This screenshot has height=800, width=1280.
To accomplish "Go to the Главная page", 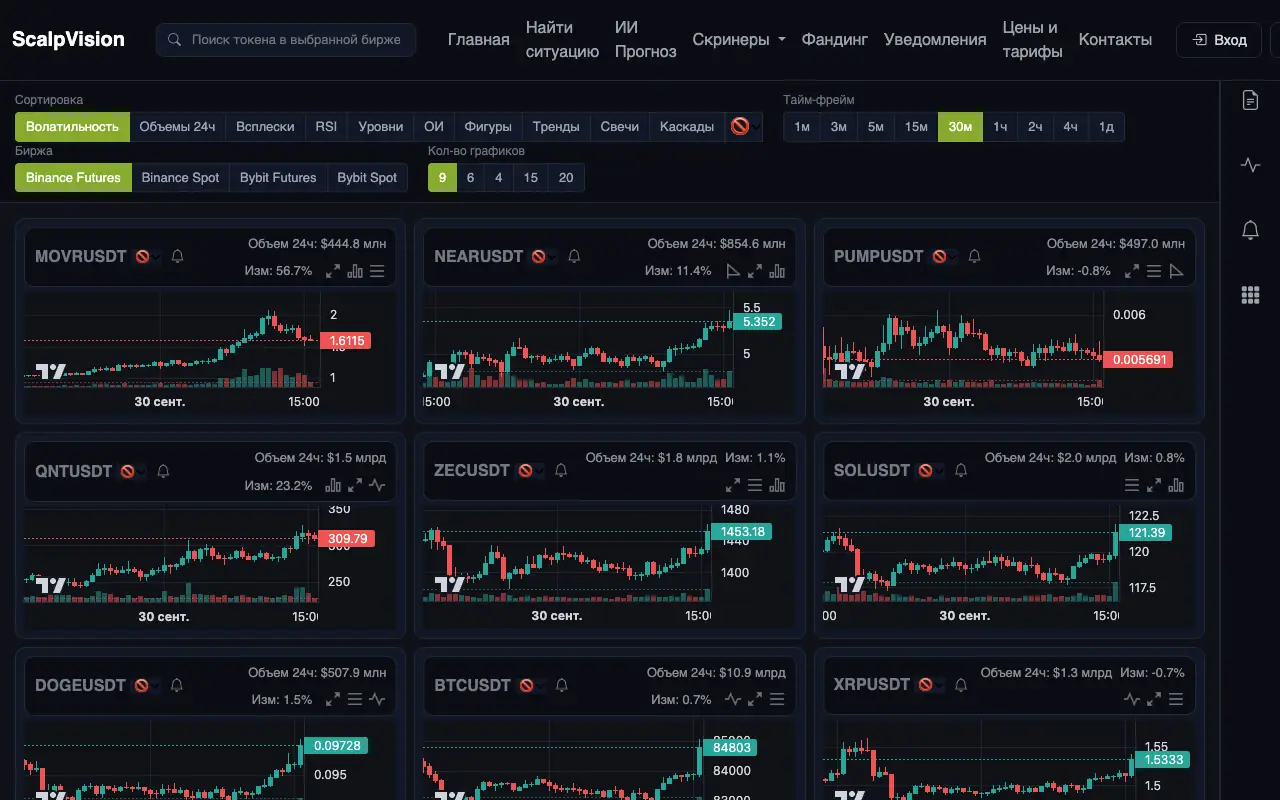I will point(478,40).
